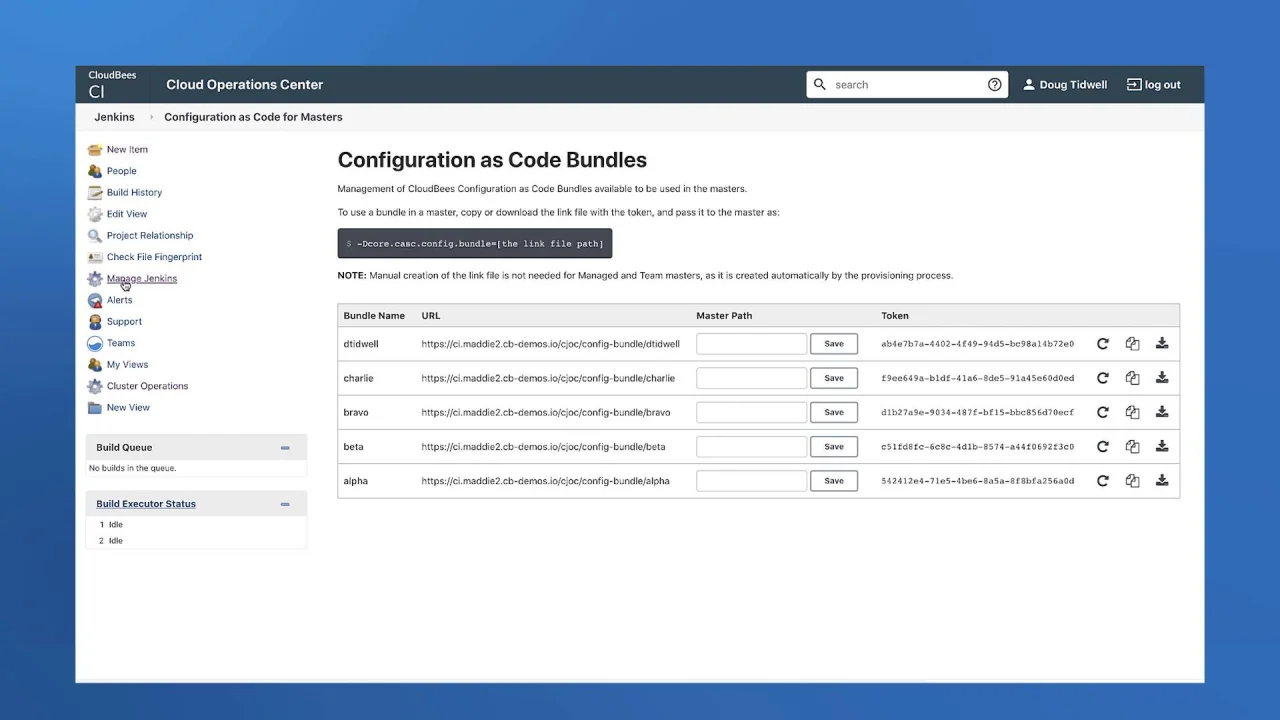The width and height of the screenshot is (1280, 720).
Task: Save Master Path for beta
Action: (x=834, y=447)
